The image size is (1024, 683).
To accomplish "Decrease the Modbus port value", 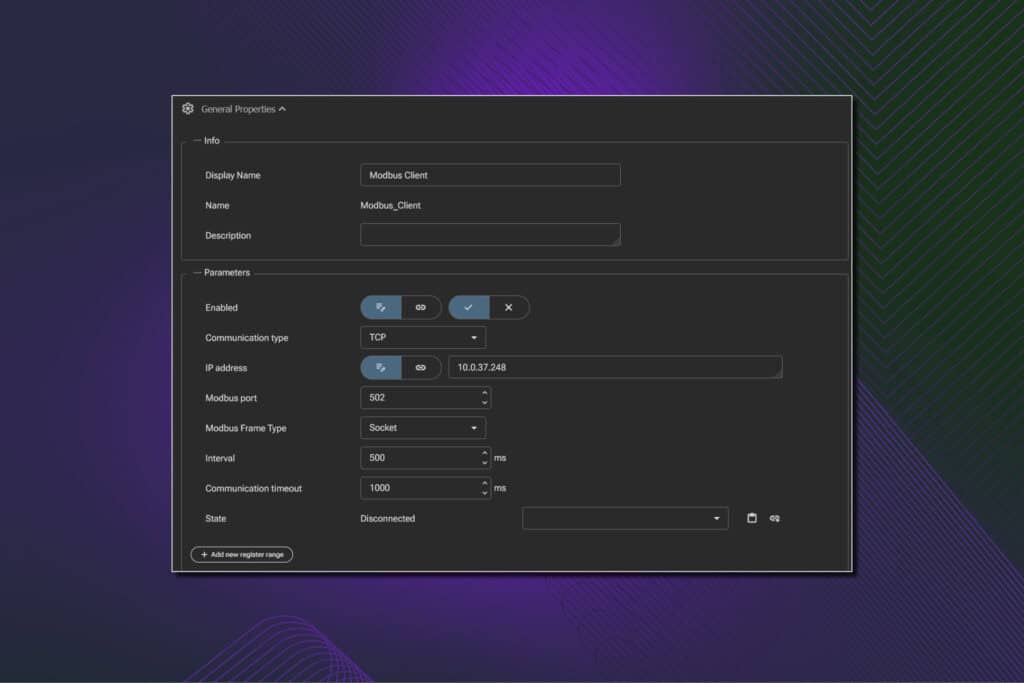I will click(485, 402).
